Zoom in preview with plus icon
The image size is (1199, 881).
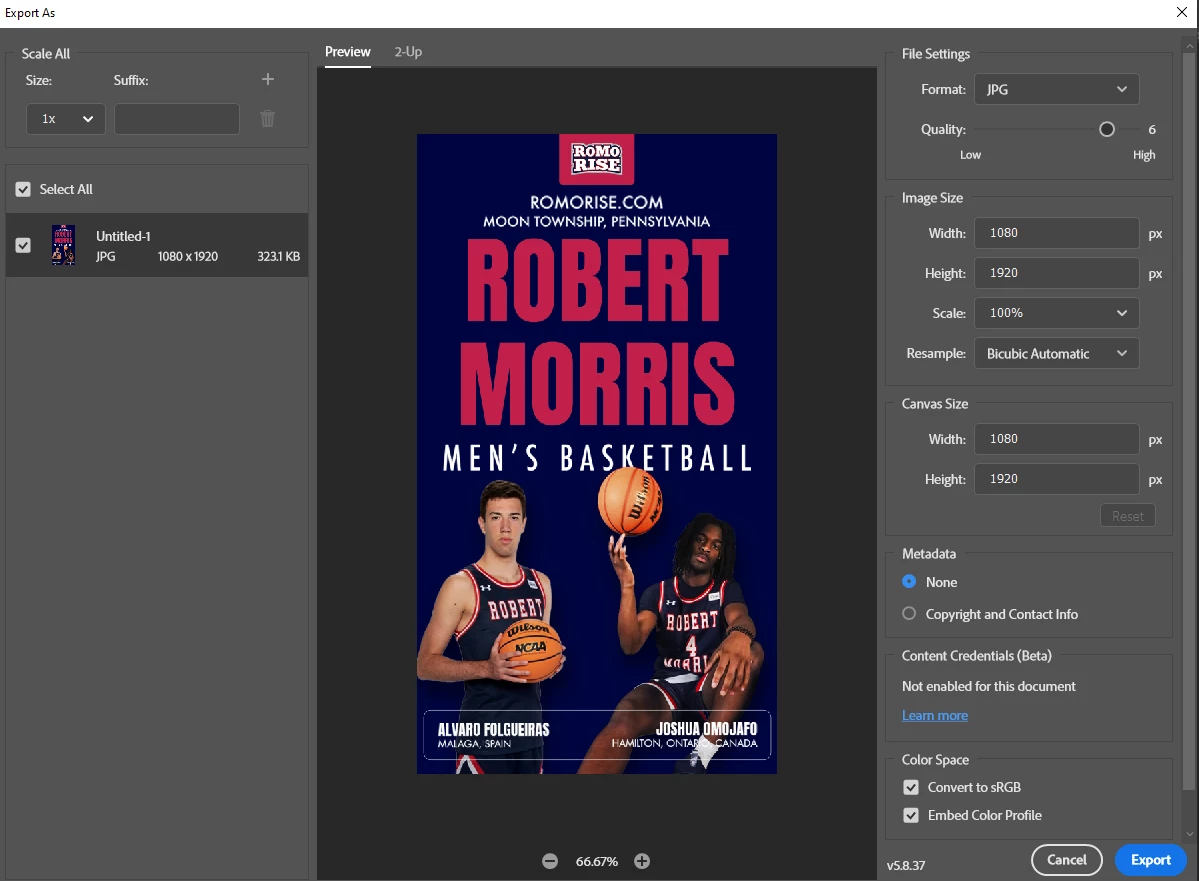coord(642,861)
